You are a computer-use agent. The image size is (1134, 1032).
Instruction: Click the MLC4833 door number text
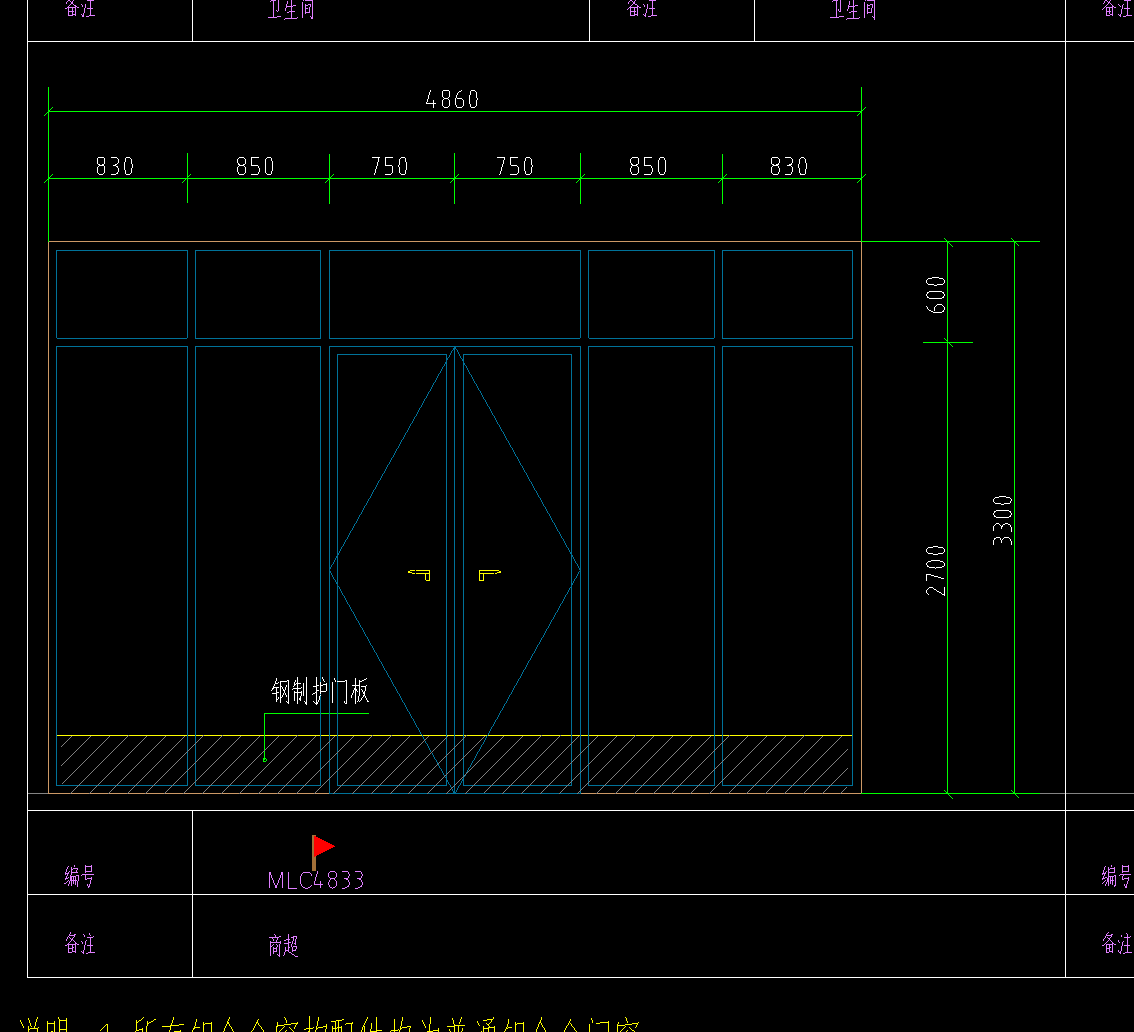[x=316, y=880]
